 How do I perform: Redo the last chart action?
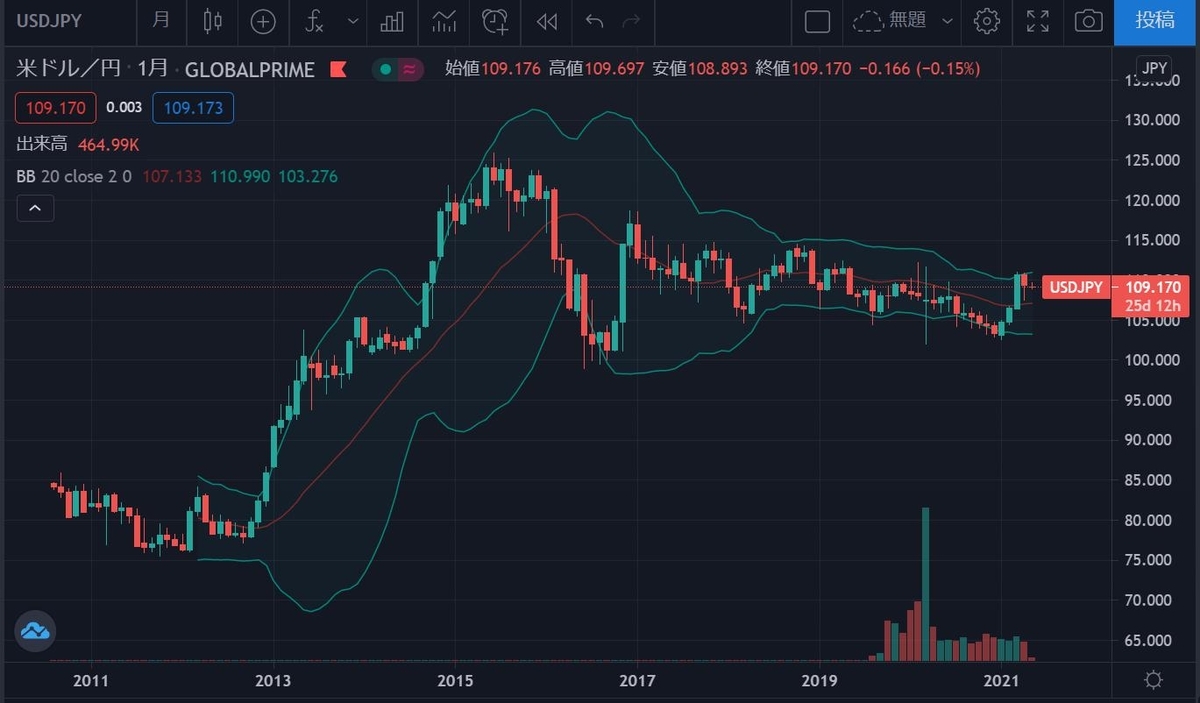click(631, 21)
